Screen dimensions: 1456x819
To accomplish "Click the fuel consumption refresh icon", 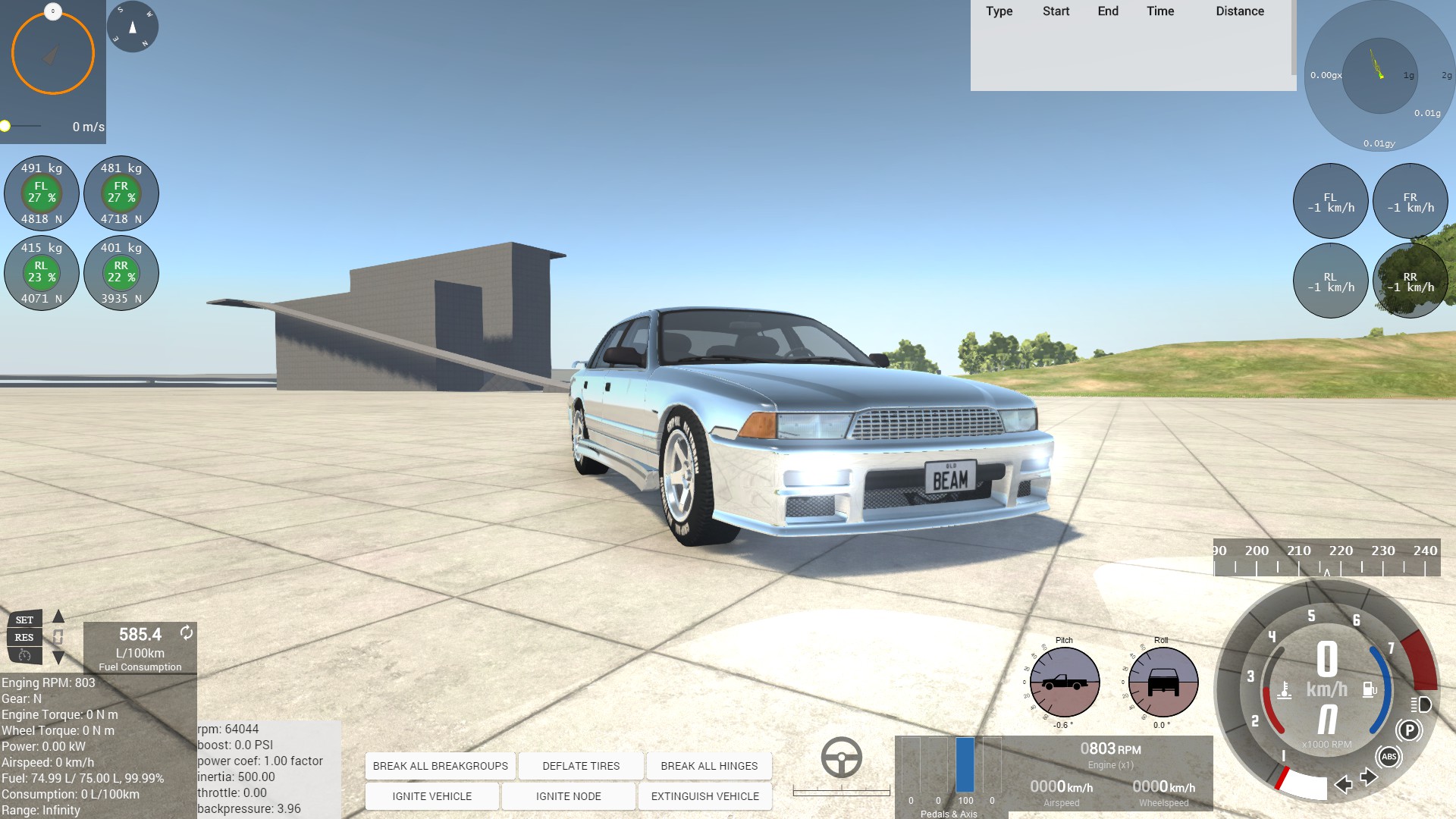I will pyautogui.click(x=187, y=632).
